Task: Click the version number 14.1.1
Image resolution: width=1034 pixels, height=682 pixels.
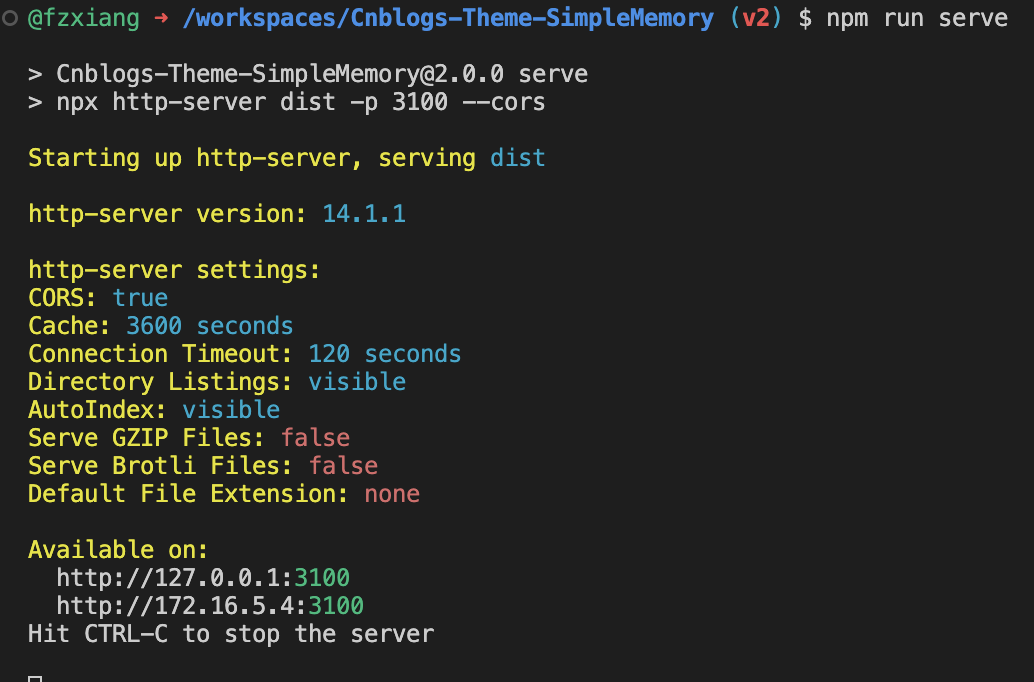Action: (364, 214)
